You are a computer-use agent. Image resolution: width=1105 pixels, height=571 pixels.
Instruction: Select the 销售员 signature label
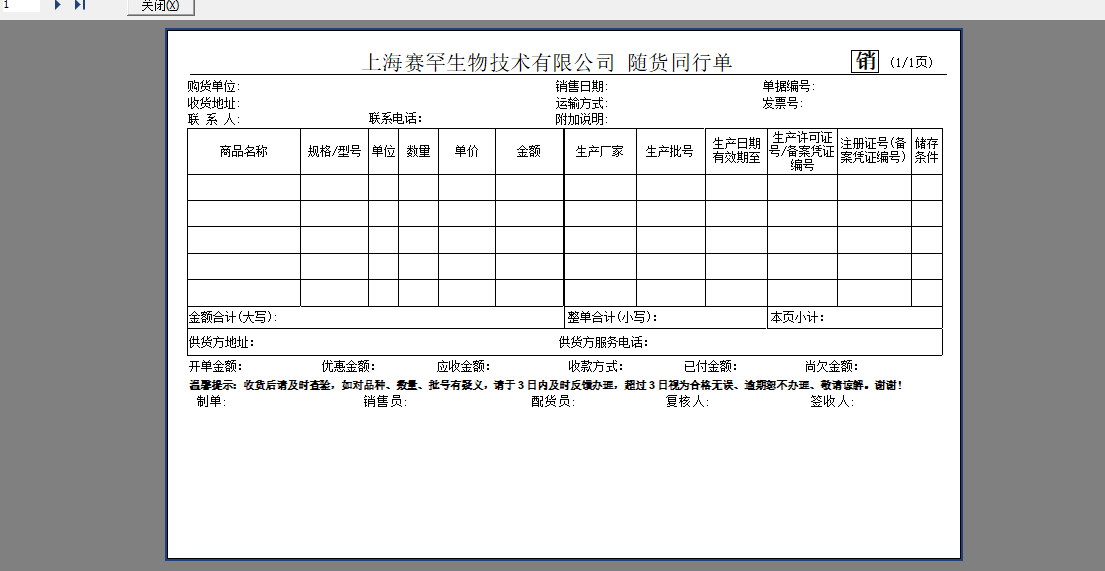tap(385, 402)
